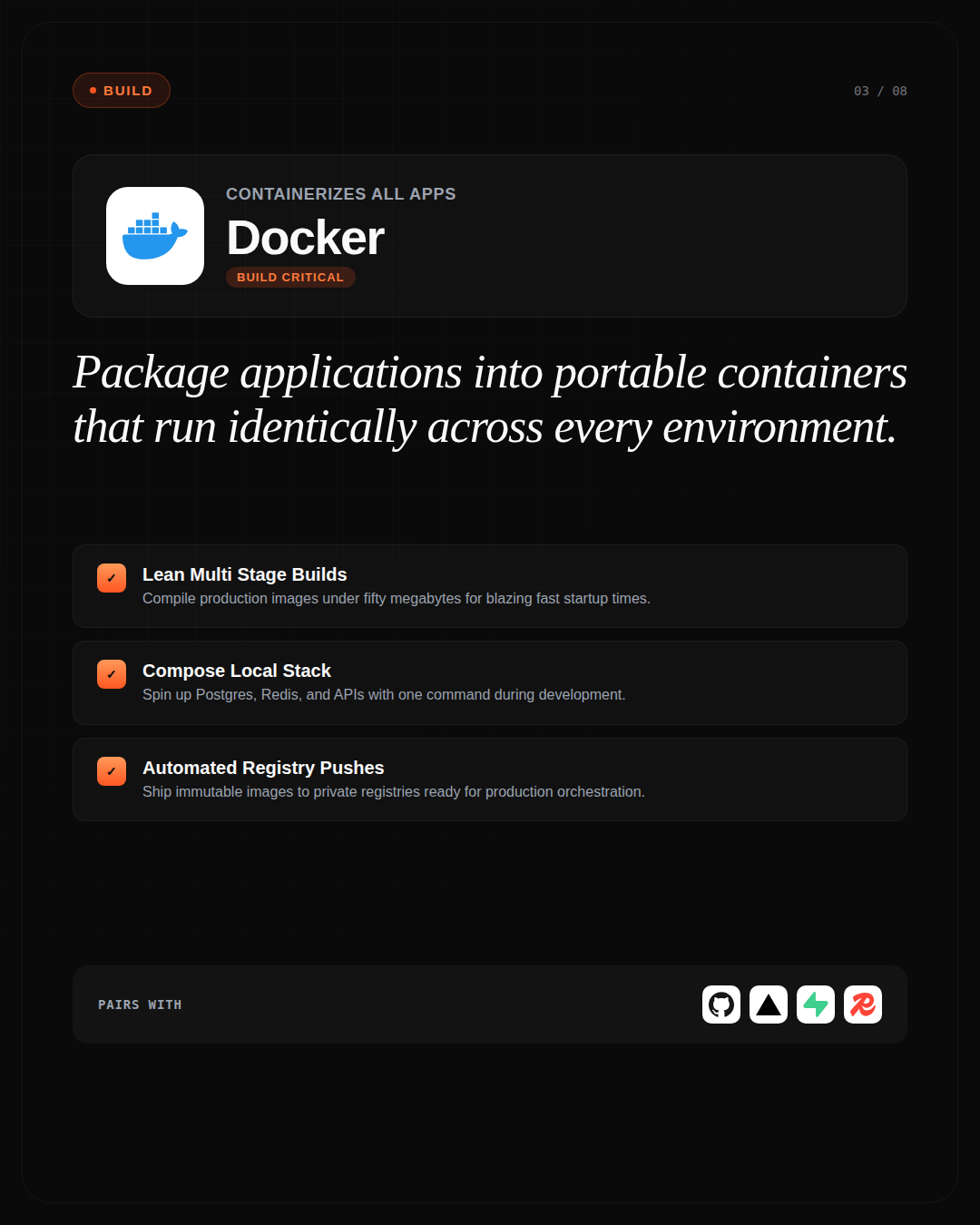The height and width of the screenshot is (1225, 980).
Task: Click the Postgres, Redis, and APIs description
Action: 384,695
